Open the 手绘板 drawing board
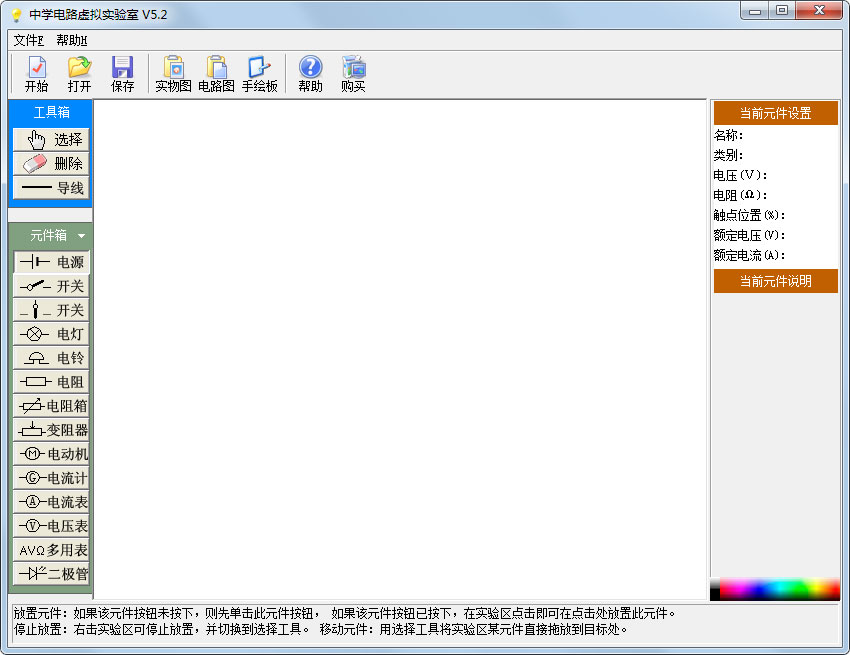Screen dimensions: 850x655 (x=260, y=74)
